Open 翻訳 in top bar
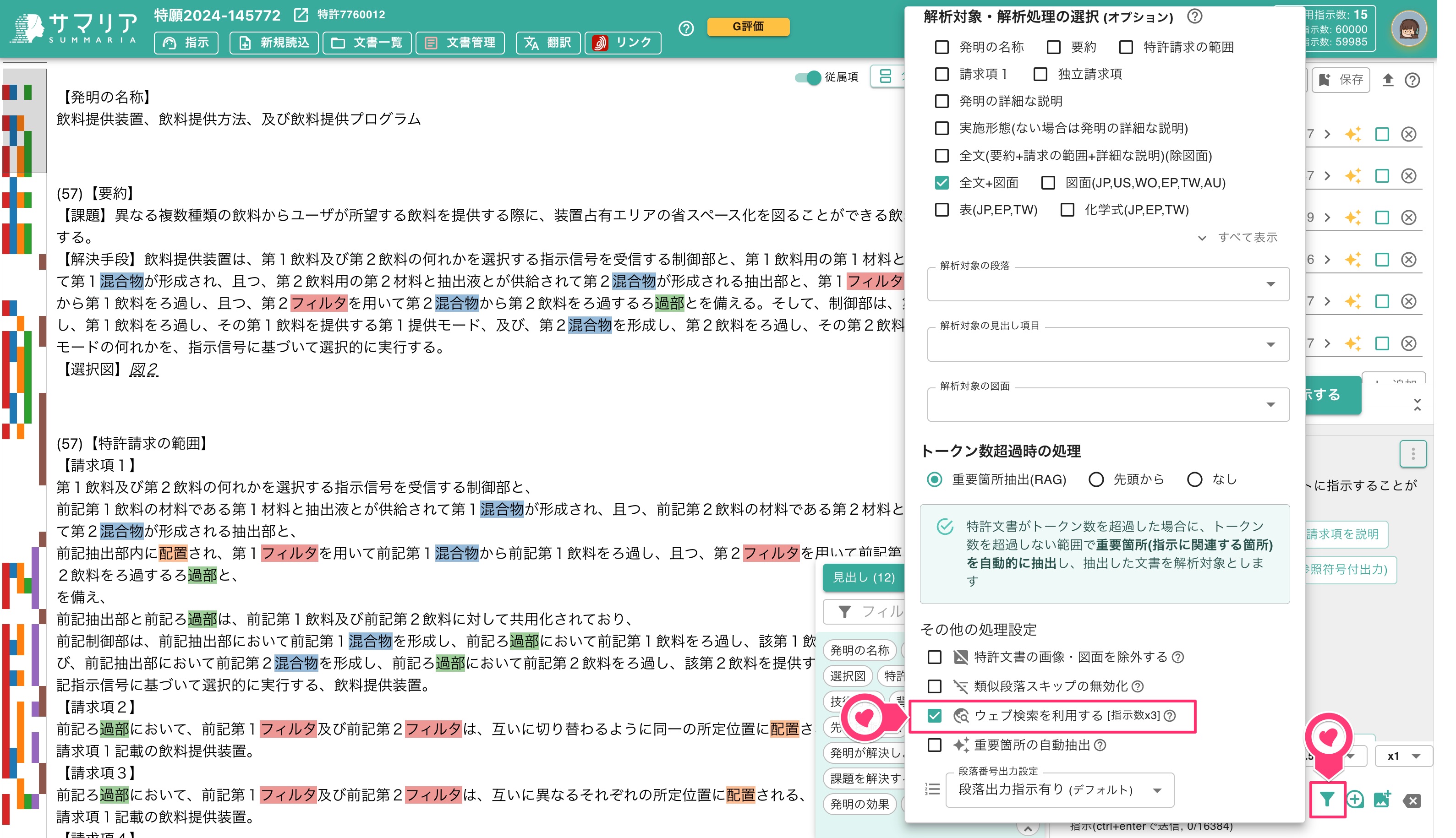The height and width of the screenshot is (838, 1456). click(x=548, y=43)
